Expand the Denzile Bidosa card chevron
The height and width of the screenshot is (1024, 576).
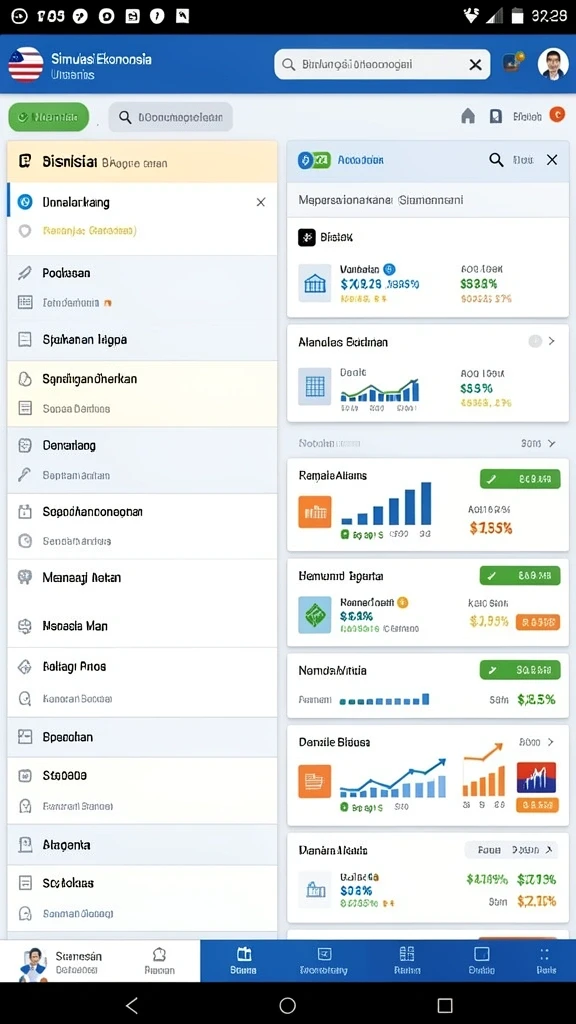[x=551, y=742]
